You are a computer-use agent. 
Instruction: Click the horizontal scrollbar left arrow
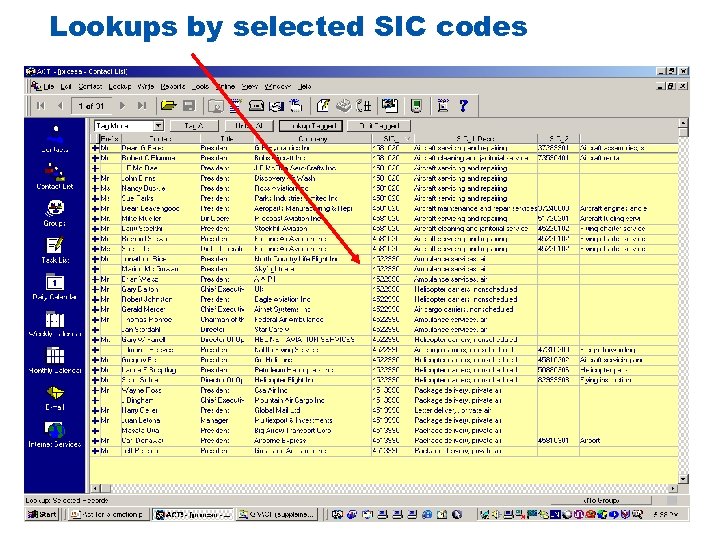click(x=95, y=489)
